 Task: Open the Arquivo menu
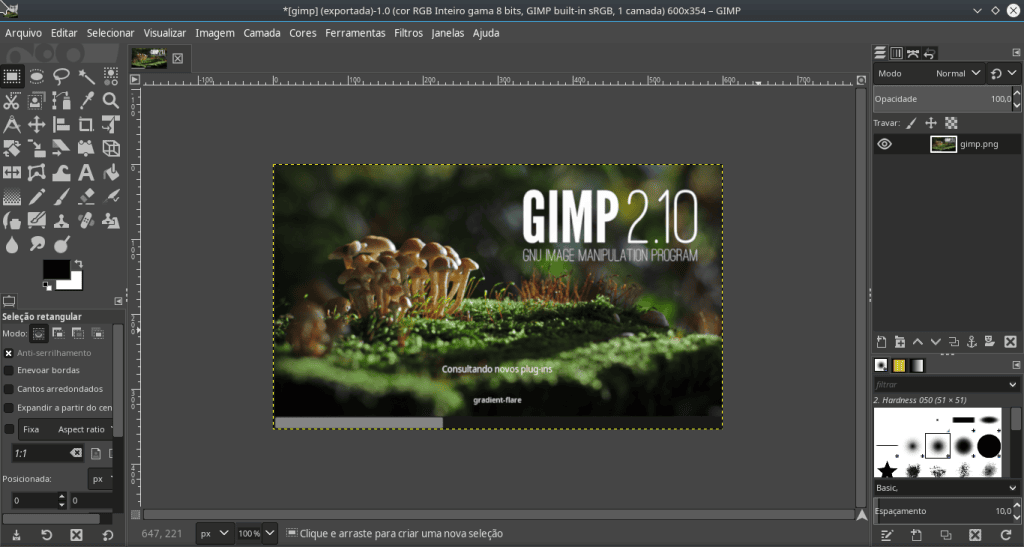tap(24, 33)
